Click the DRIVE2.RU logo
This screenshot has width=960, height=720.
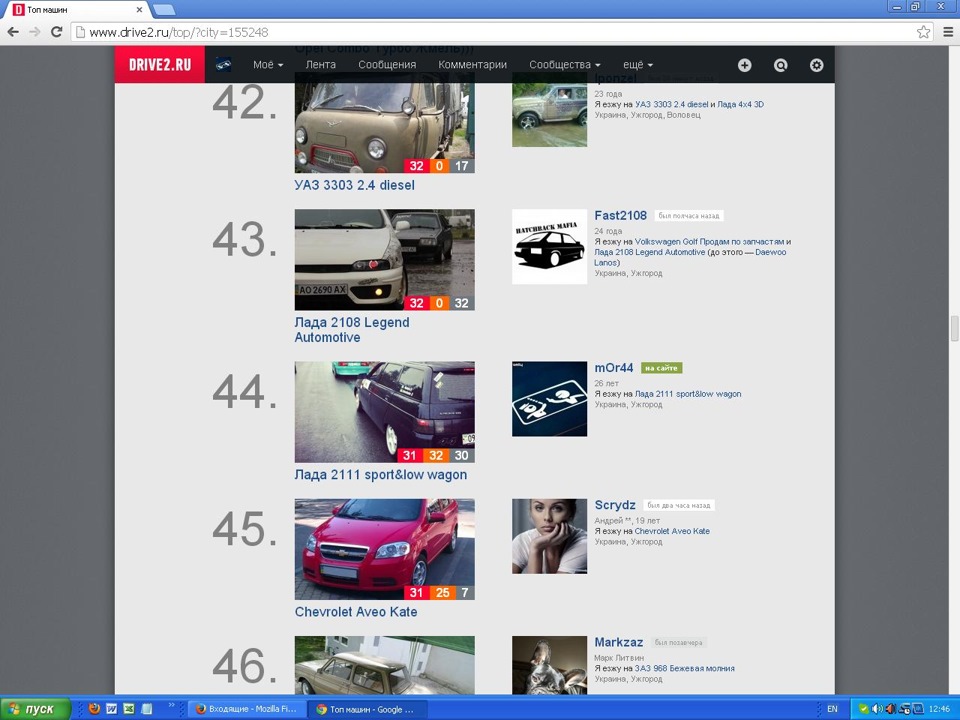[160, 64]
